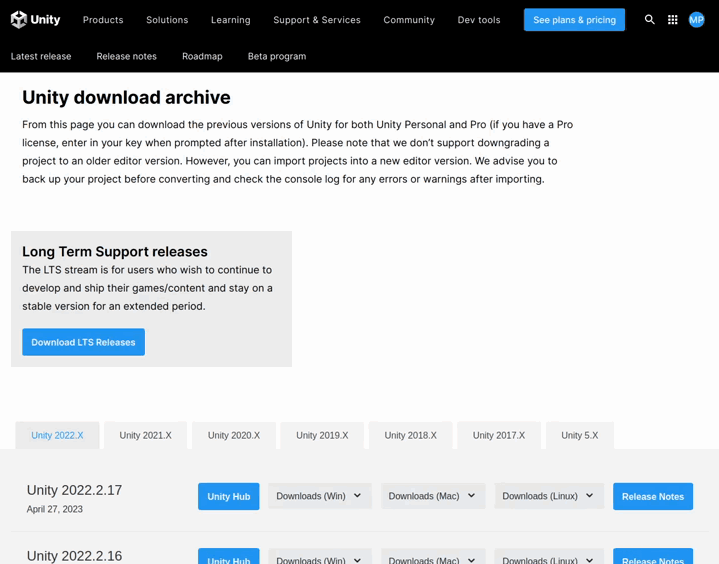Viewport: 719px width, 564px height.
Task: Click See plans & pricing button
Action: (x=574, y=20)
